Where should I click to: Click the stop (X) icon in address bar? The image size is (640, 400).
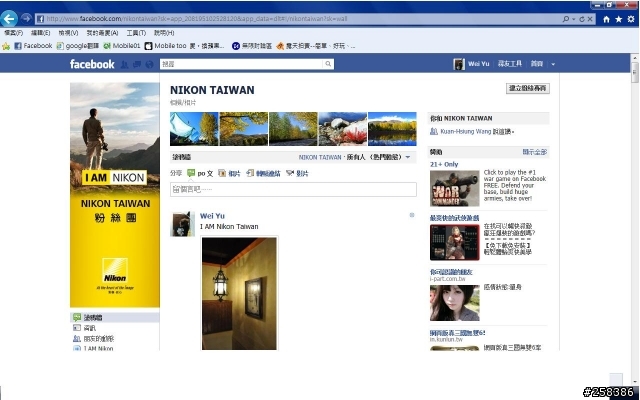click(590, 19)
